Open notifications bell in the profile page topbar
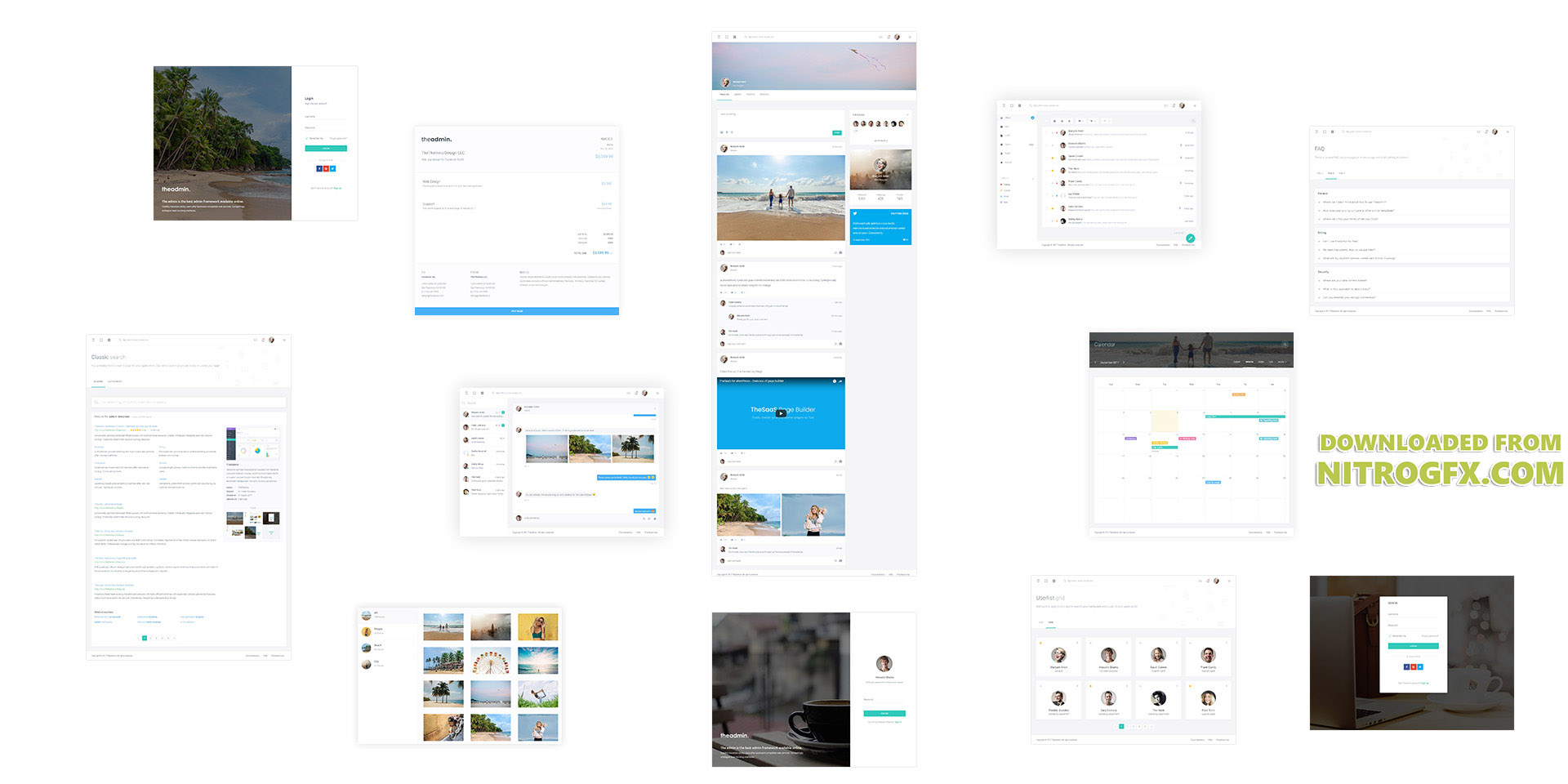Screen dimensions: 1568x784 point(889,37)
